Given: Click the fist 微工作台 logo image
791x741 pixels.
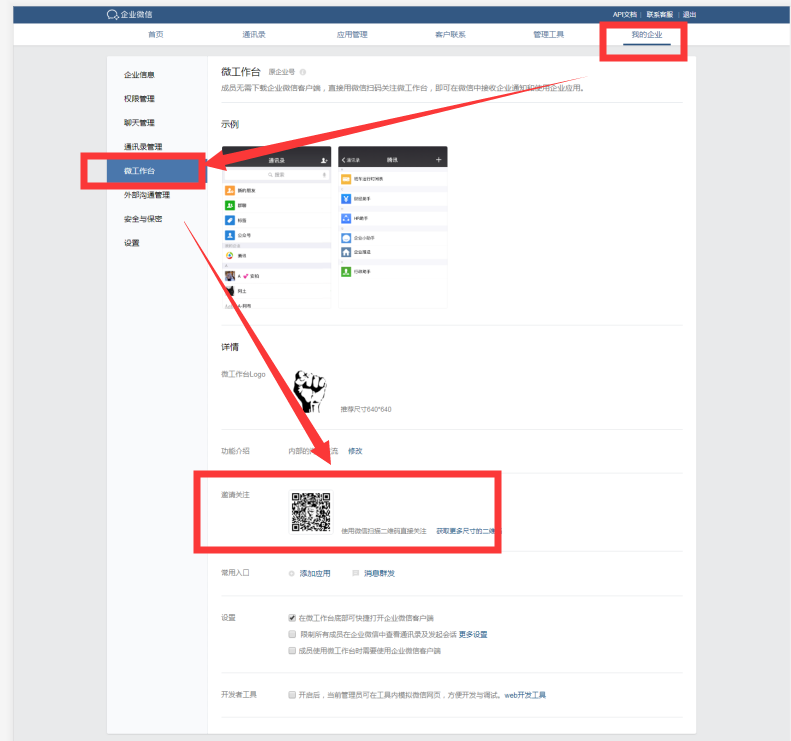Looking at the screenshot, I should 310,391.
